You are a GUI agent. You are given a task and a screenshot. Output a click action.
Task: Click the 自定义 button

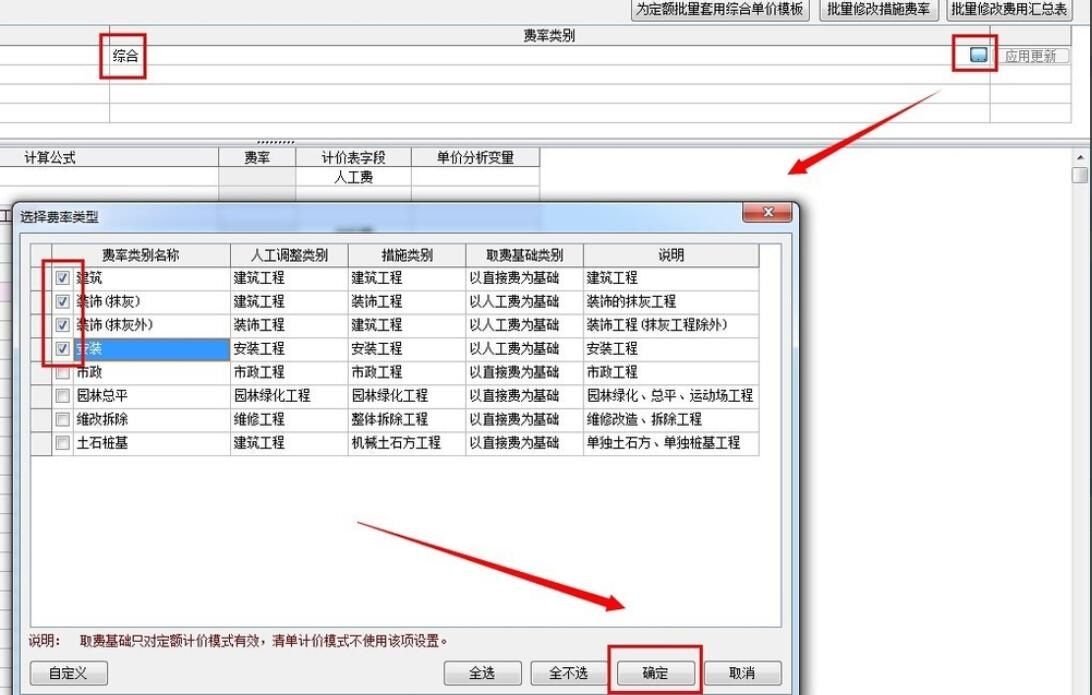pyautogui.click(x=68, y=673)
